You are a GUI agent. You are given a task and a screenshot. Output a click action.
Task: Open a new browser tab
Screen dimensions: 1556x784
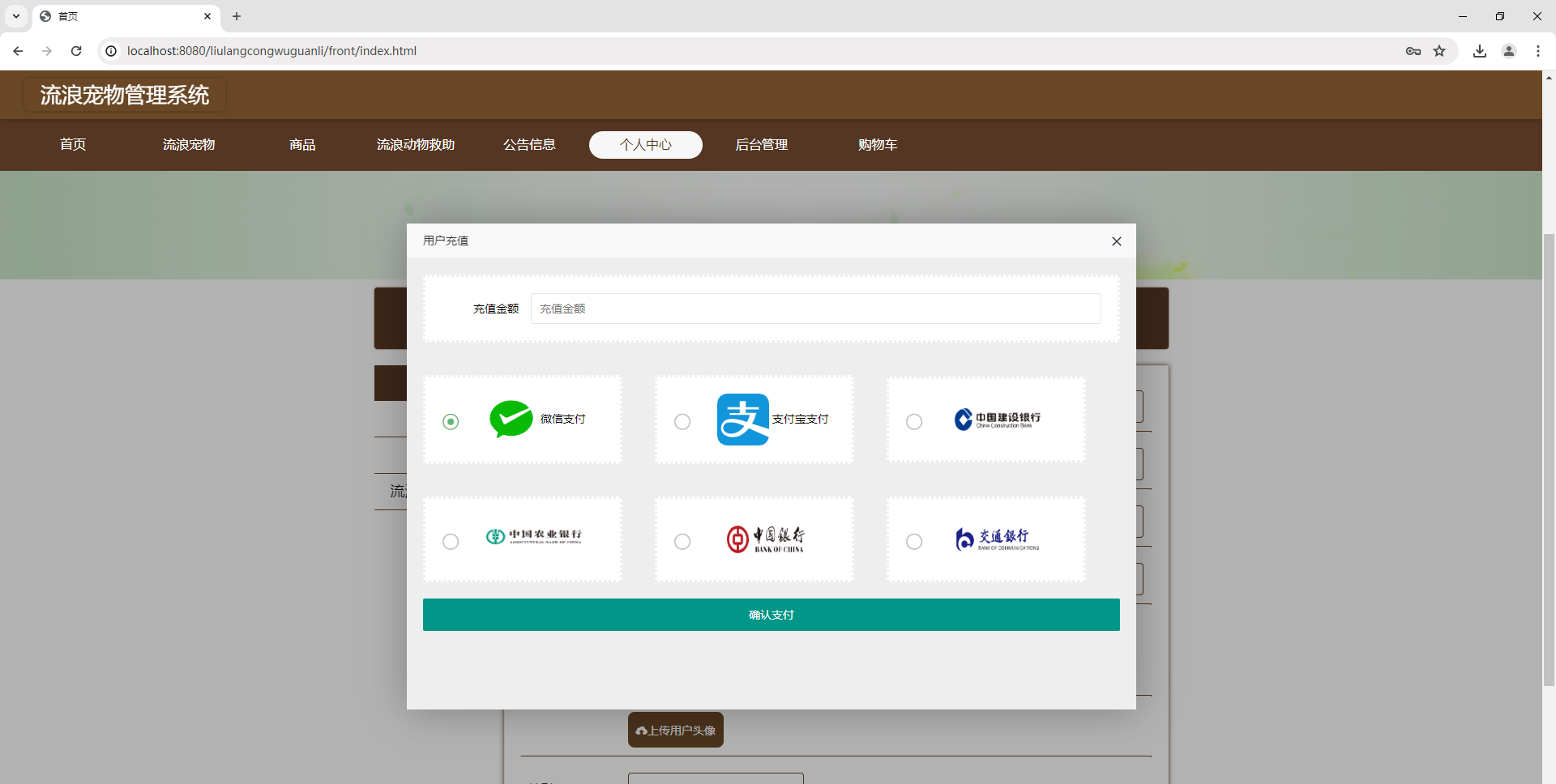coord(237,16)
